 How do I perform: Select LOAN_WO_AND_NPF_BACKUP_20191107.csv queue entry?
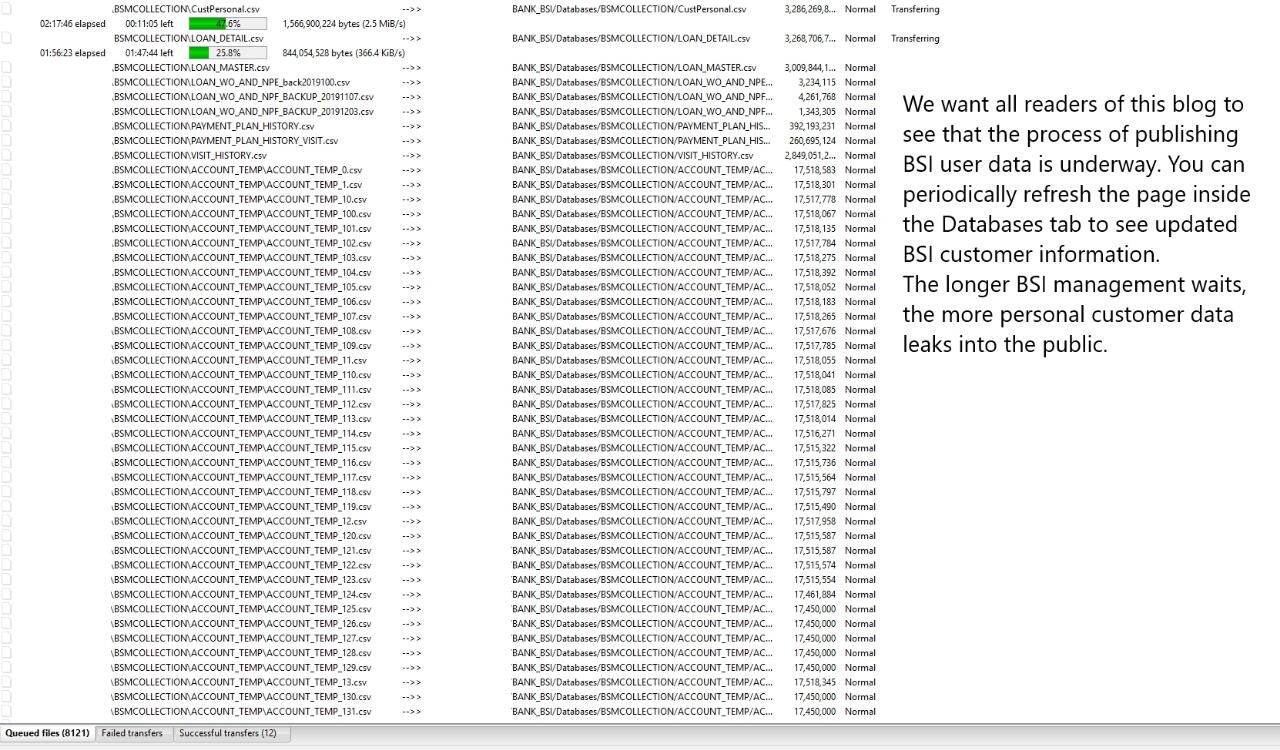click(x=242, y=97)
